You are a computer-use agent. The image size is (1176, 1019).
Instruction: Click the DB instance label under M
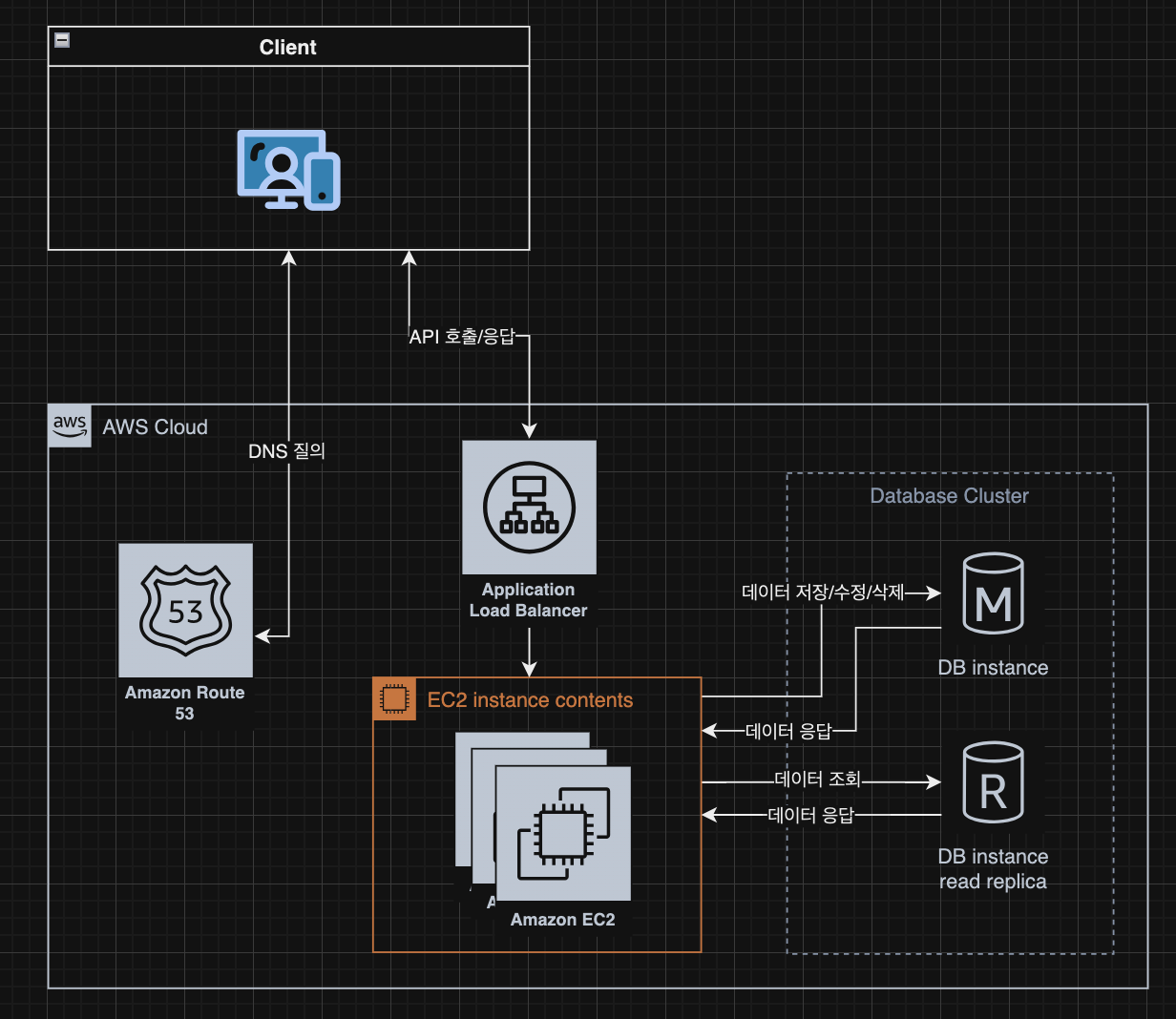pyautogui.click(x=993, y=668)
